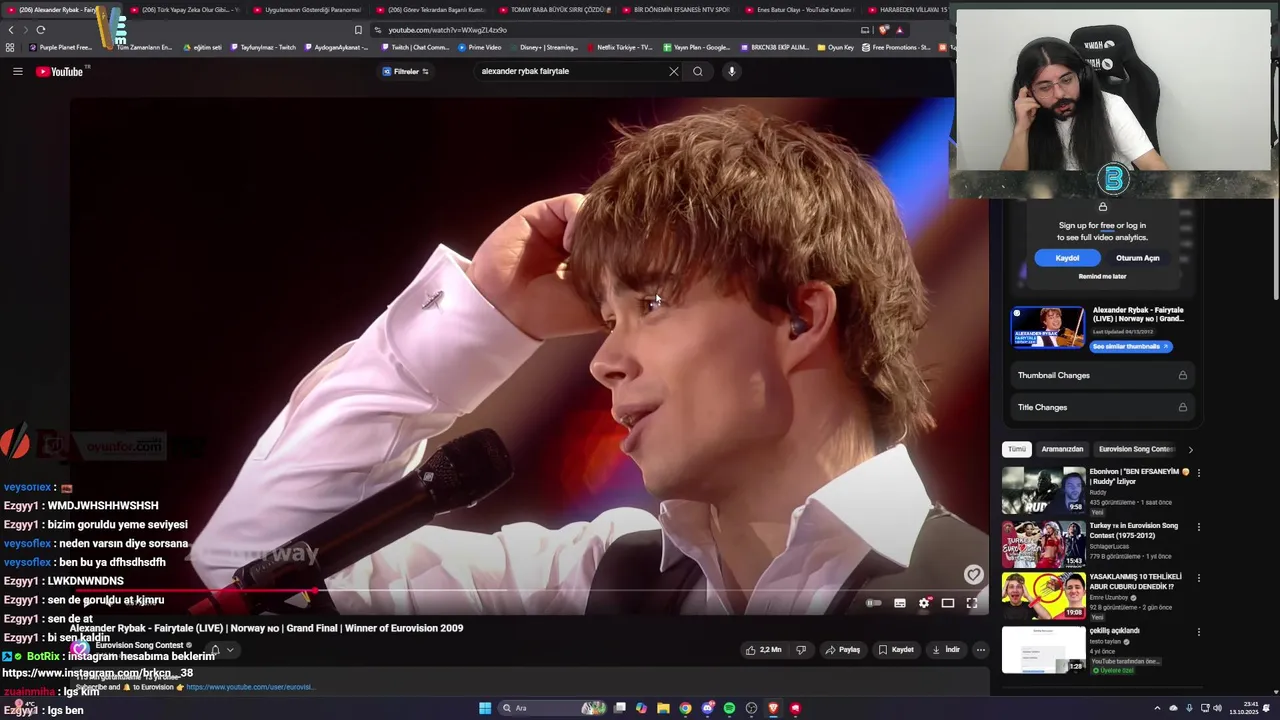Screen dimensions: 1280x720
Task: Select the Eurovision Song Contest chip
Action: 1136,449
